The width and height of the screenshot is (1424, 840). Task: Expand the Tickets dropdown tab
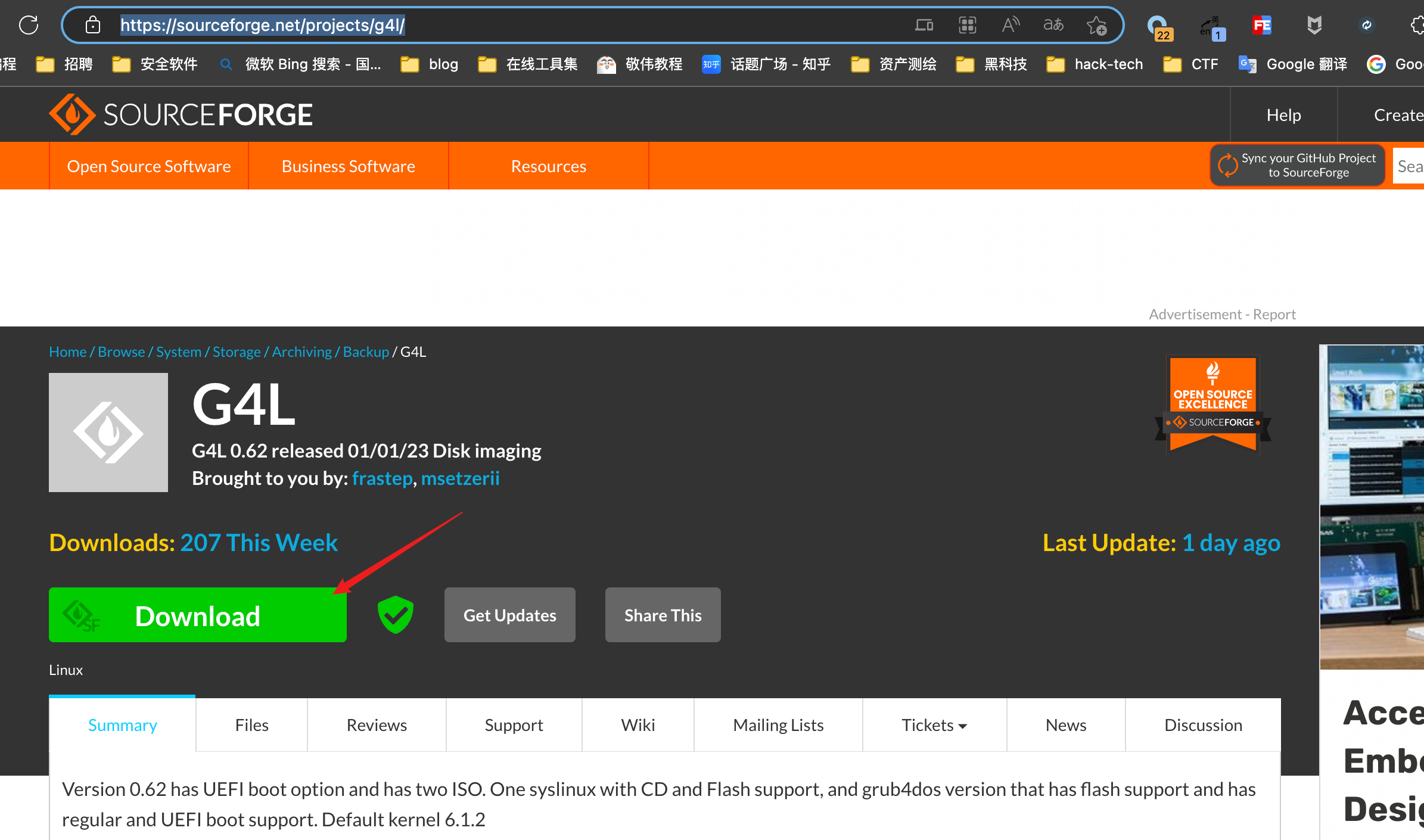934,725
